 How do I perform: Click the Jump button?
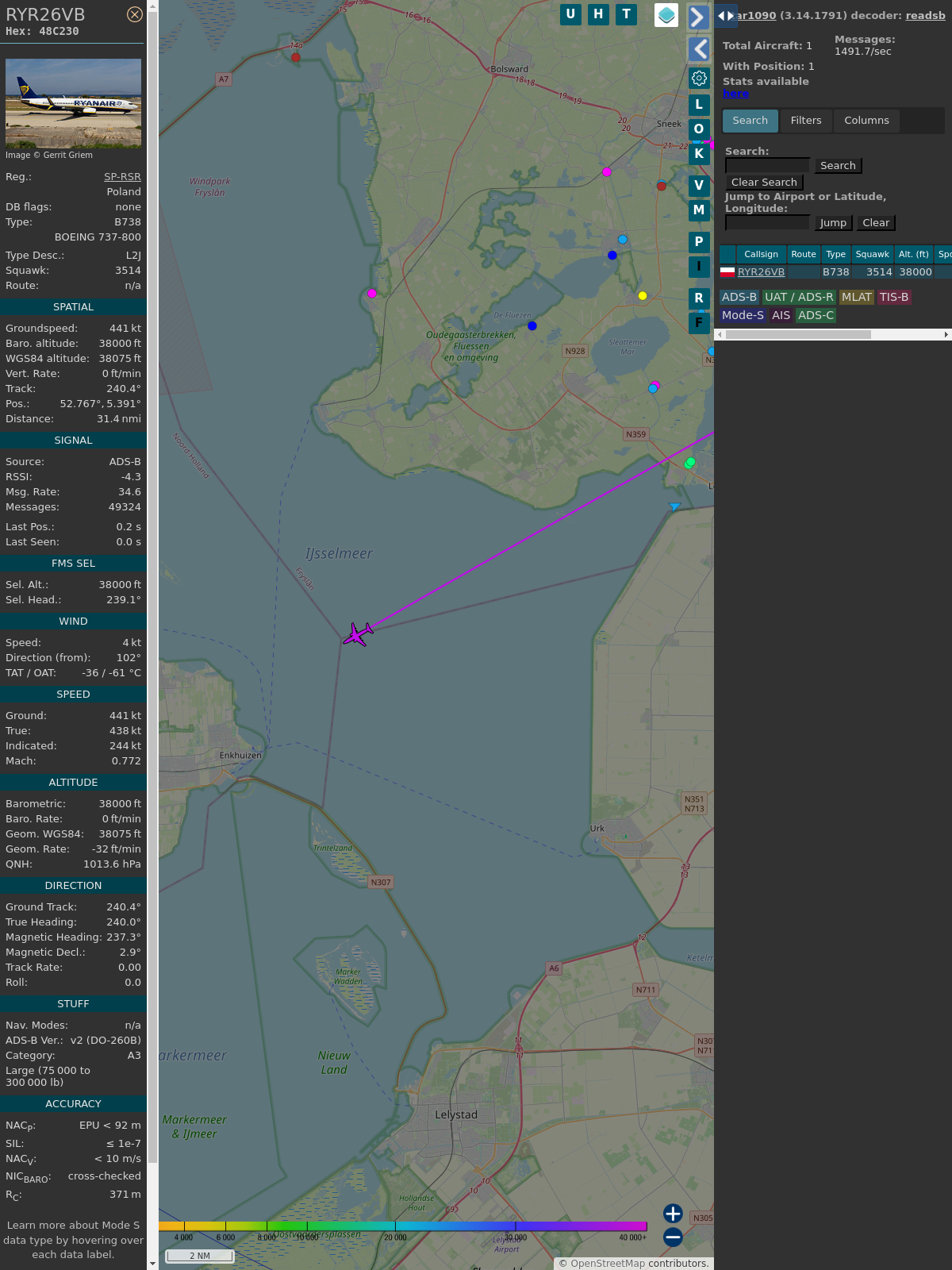pos(833,223)
